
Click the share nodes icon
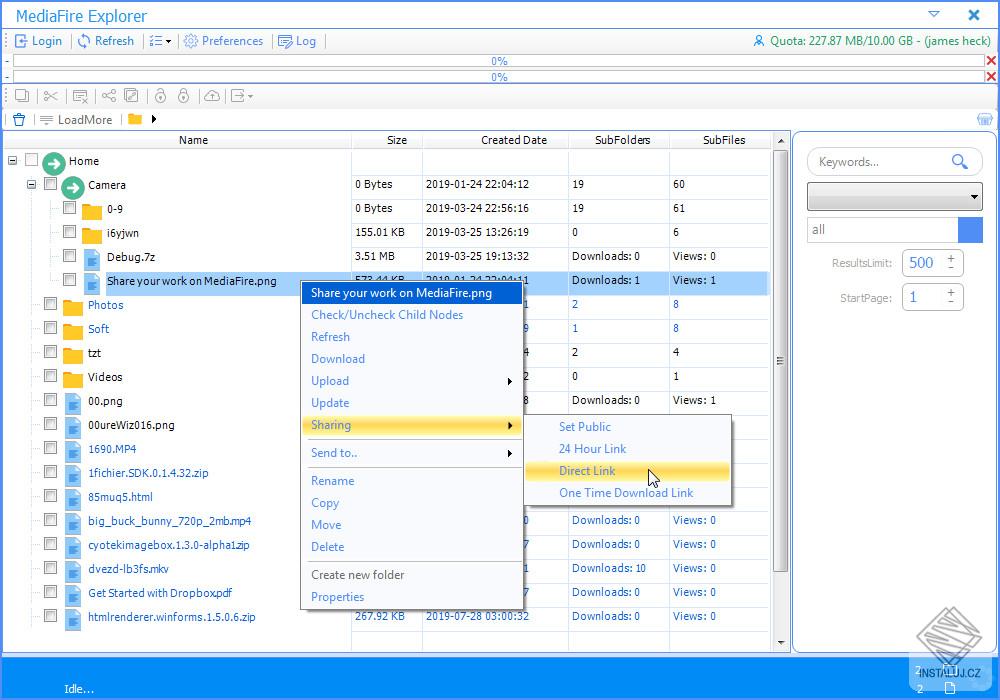tap(109, 96)
